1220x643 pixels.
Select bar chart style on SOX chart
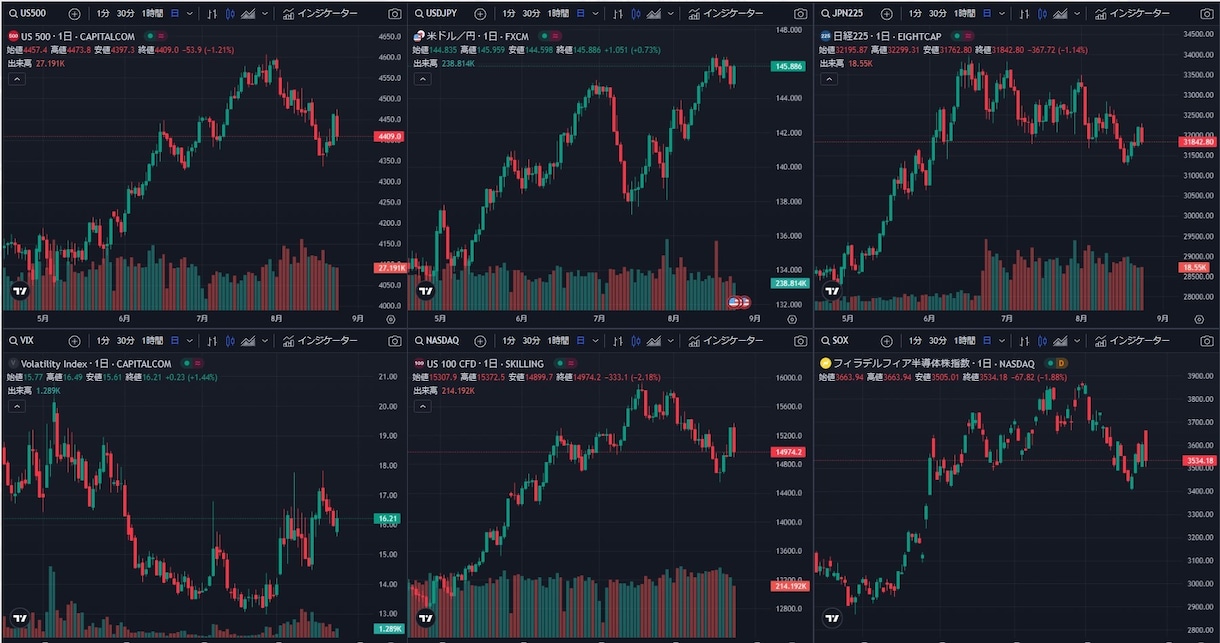pos(1024,341)
